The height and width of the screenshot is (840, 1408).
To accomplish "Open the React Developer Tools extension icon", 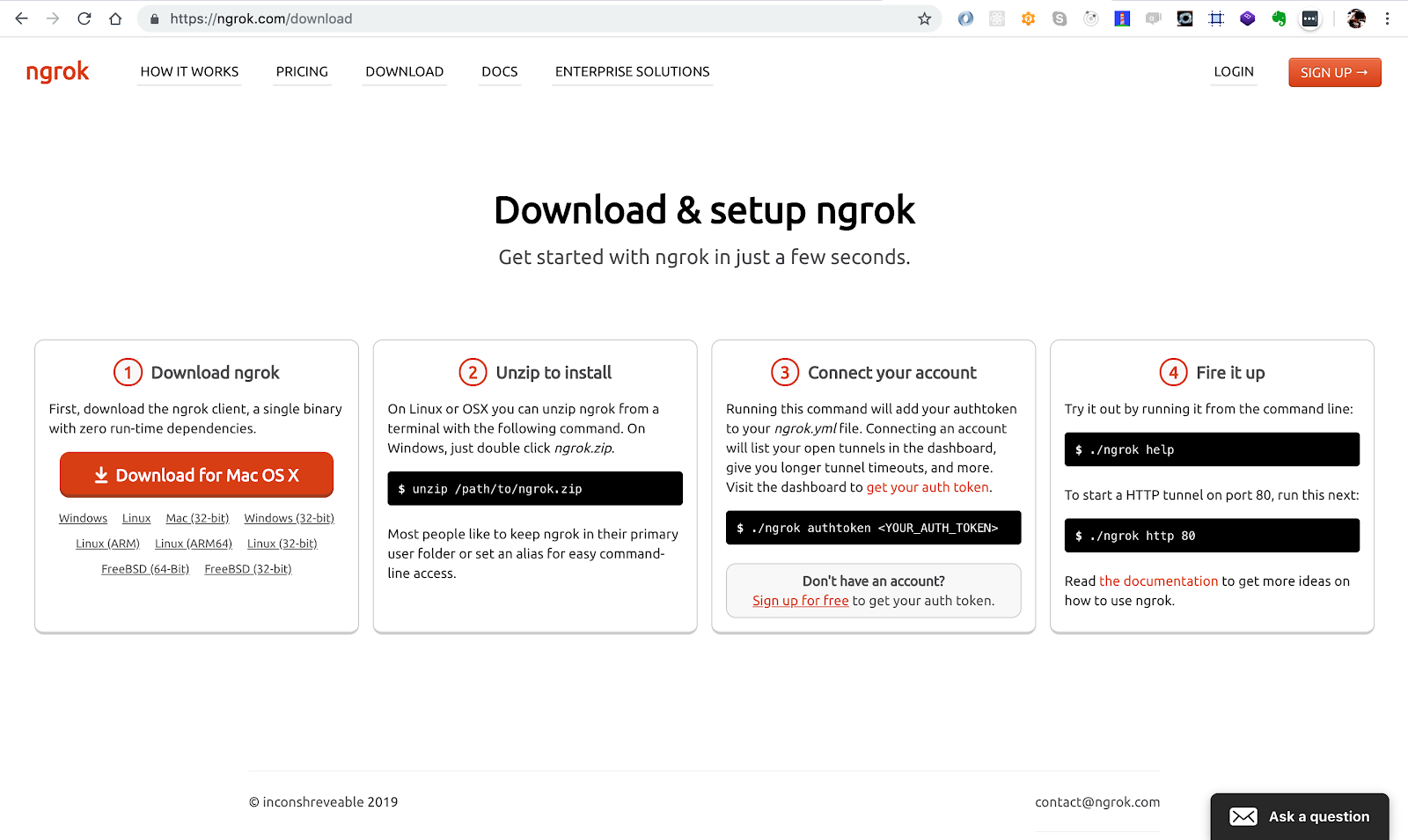I will click(x=997, y=18).
